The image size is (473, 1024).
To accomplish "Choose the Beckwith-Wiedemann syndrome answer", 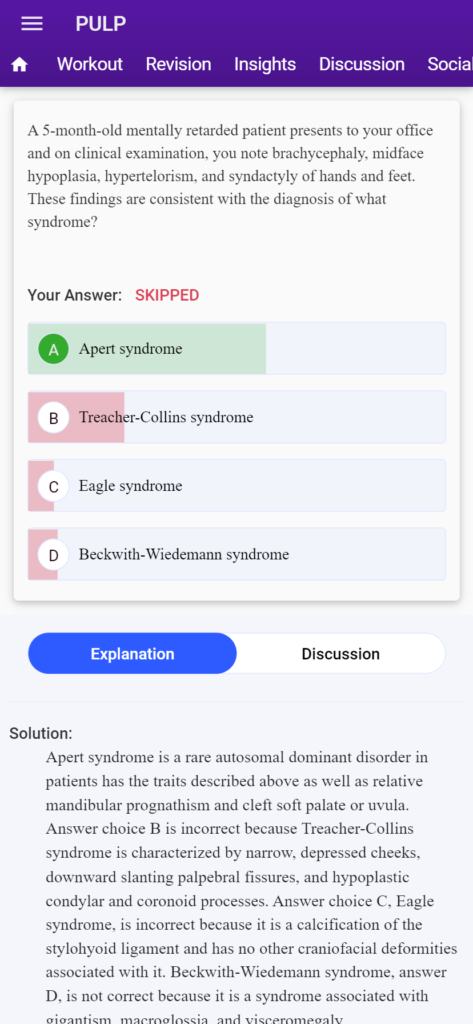I will (236, 554).
